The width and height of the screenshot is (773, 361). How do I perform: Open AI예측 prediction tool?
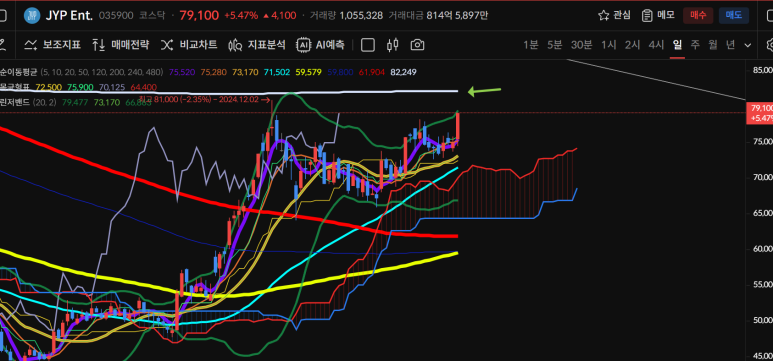[x=320, y=45]
